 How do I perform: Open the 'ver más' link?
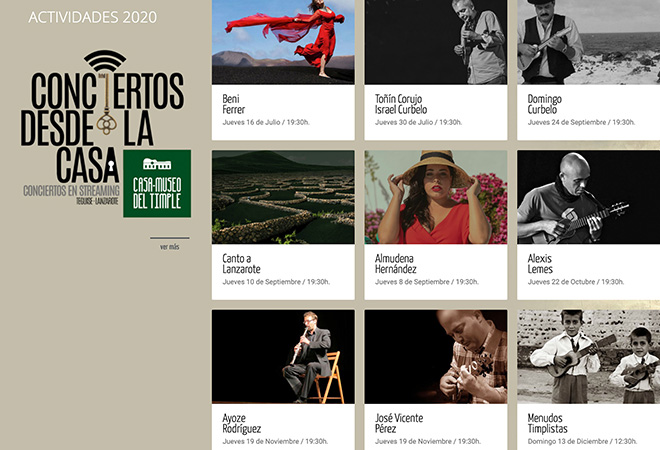pos(169,246)
